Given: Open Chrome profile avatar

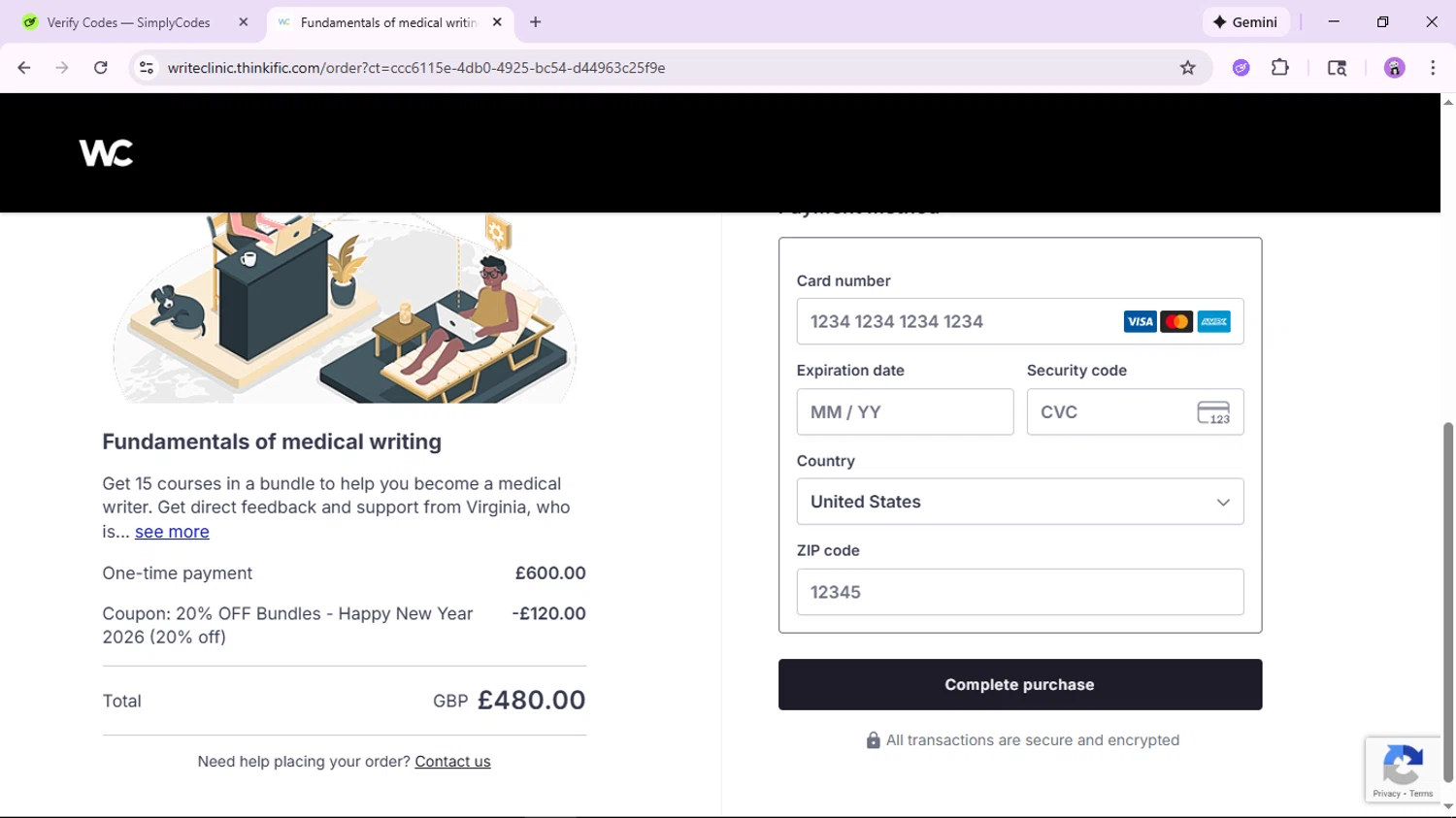Looking at the screenshot, I should point(1394,68).
